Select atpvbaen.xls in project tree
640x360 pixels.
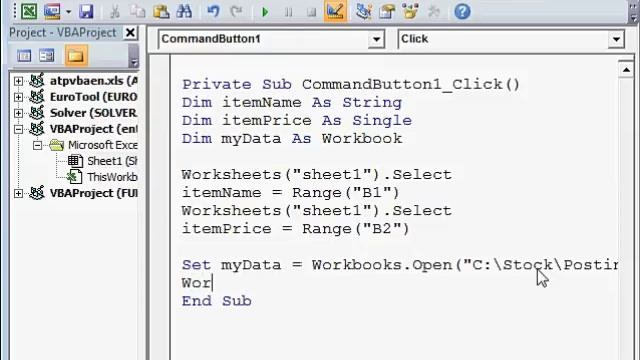93,81
